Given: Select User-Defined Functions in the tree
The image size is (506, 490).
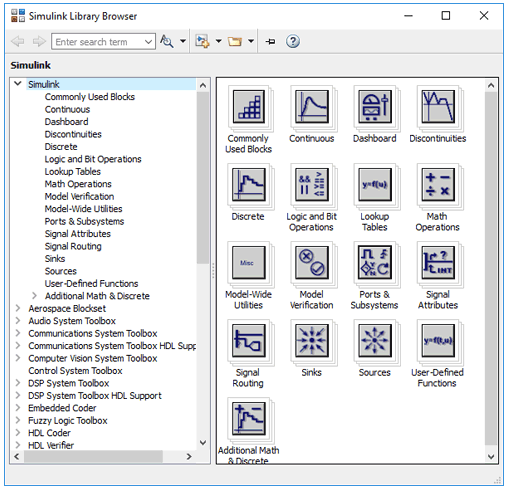Looking at the screenshot, I should coord(91,284).
